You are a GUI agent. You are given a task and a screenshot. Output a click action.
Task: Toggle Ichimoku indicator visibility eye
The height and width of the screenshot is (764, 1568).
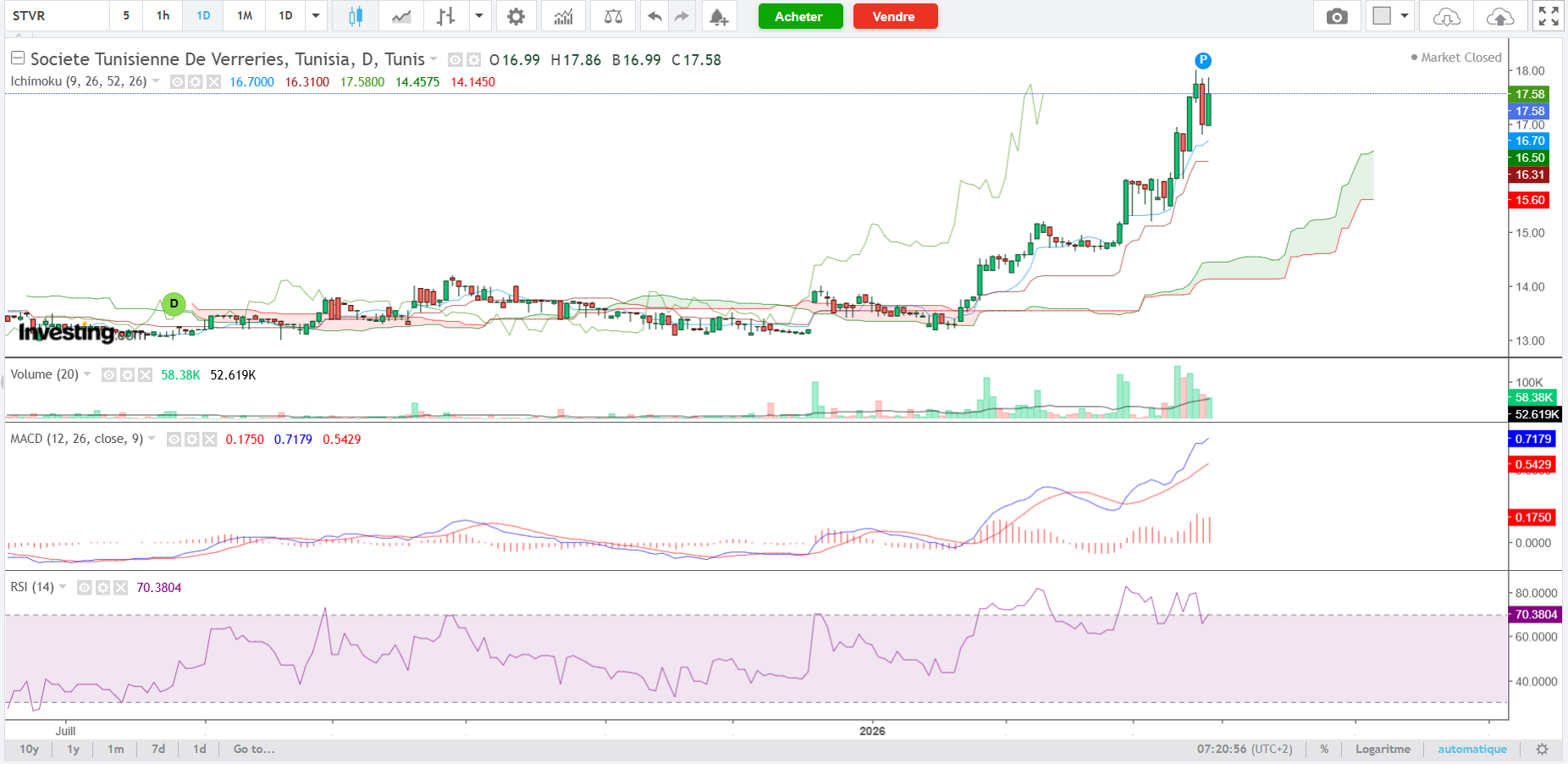tap(177, 82)
